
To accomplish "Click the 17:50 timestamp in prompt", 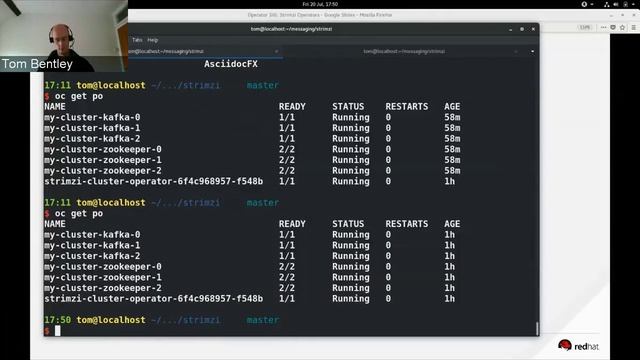I will [58, 320].
